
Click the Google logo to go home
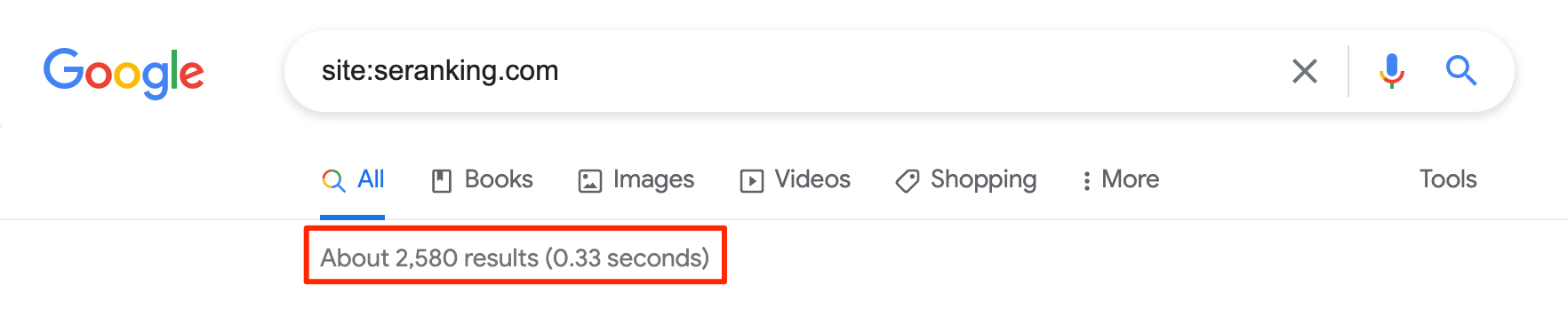pos(124,73)
